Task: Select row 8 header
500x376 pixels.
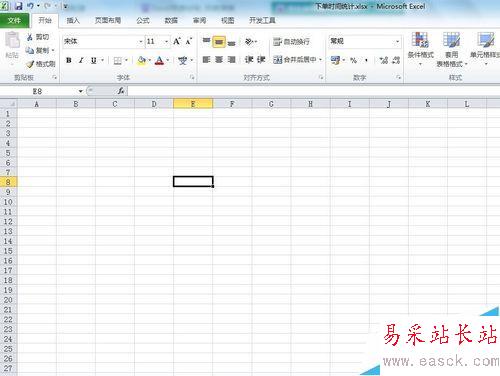Action: tap(8, 182)
